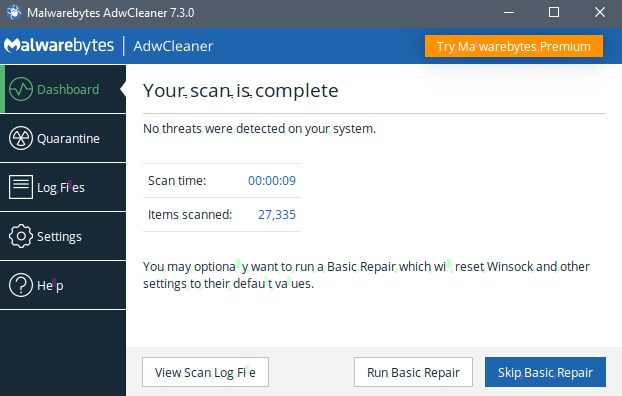Click Run Basic Repair button
The image size is (622, 396).
pyautogui.click(x=413, y=372)
